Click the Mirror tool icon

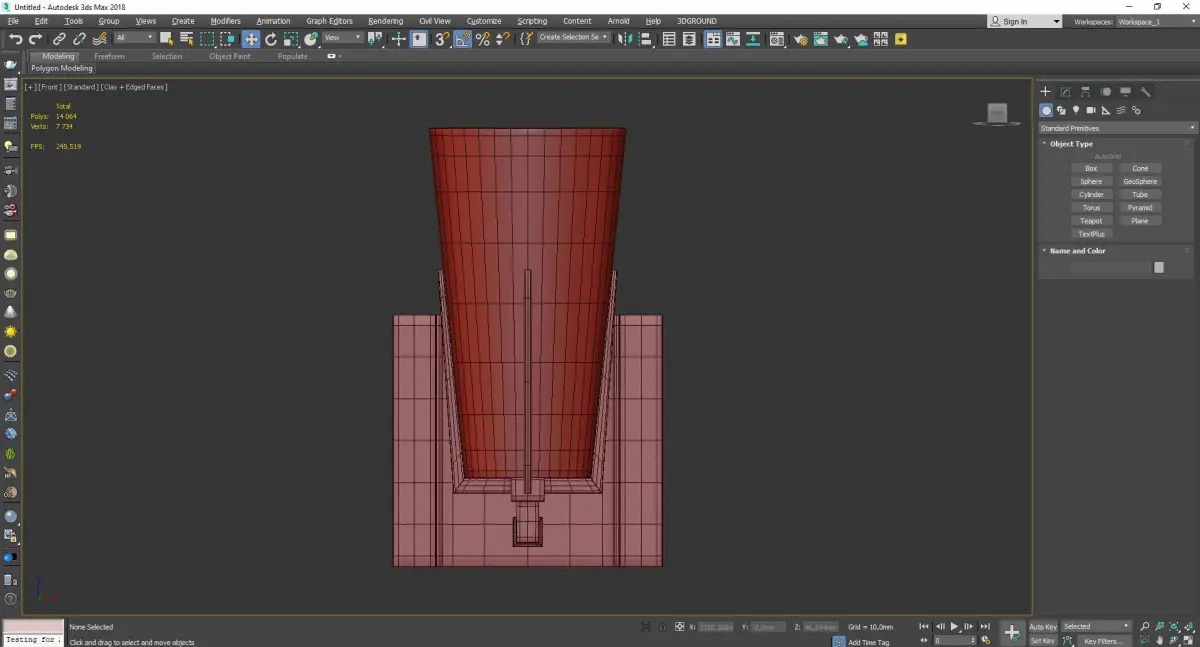coord(624,39)
